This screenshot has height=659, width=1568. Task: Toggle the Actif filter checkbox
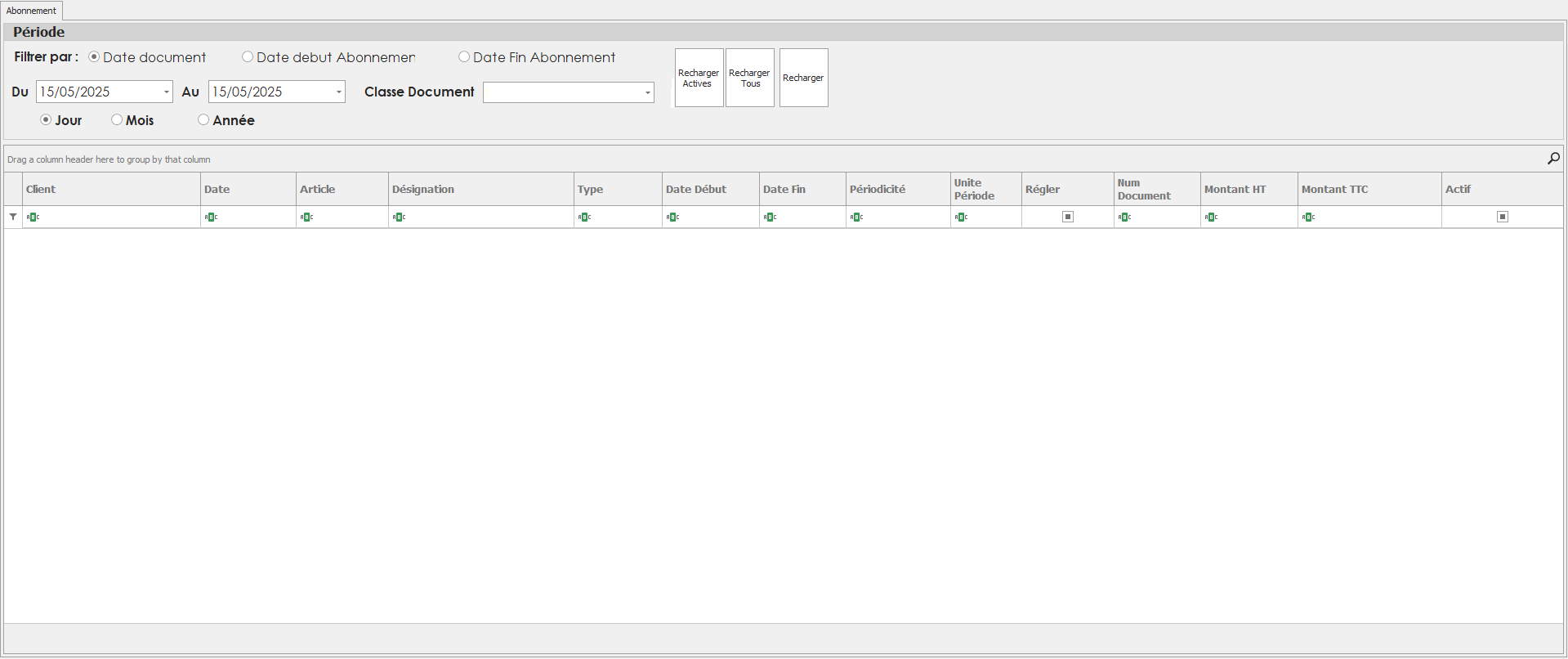pyautogui.click(x=1502, y=217)
